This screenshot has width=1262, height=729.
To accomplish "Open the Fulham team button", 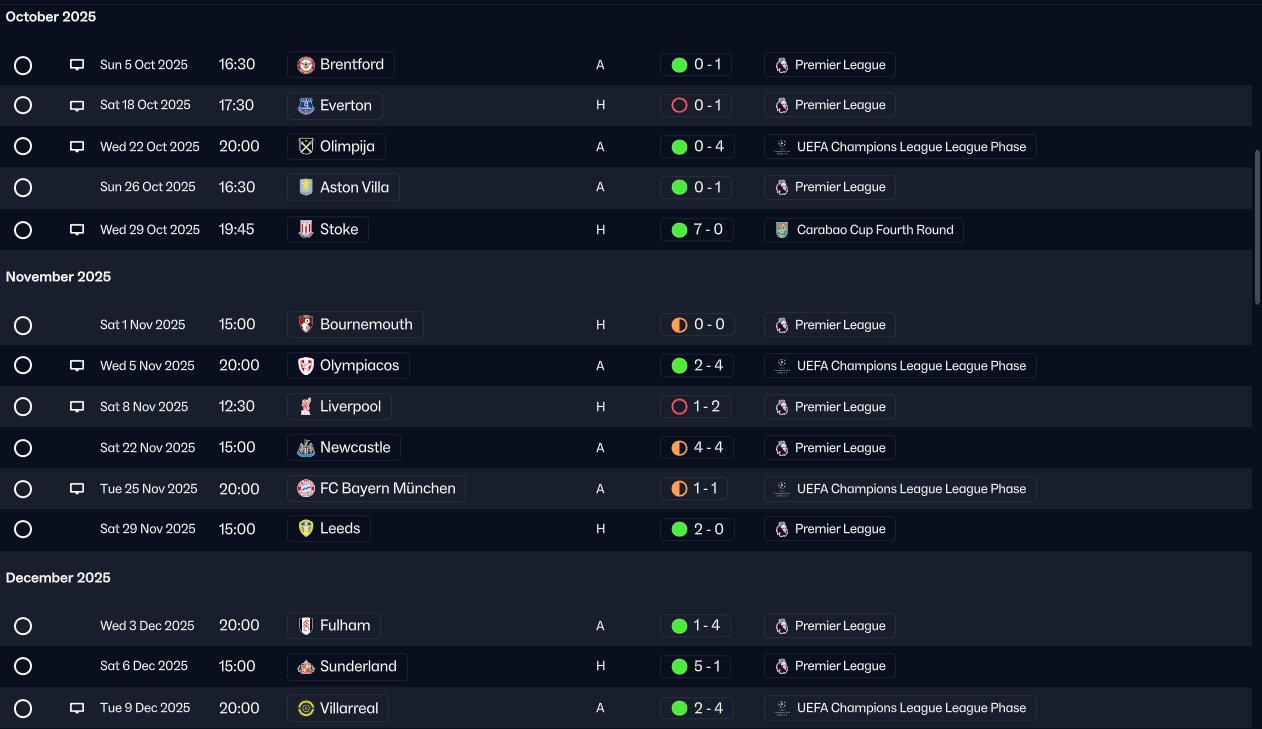I will coord(334,626).
